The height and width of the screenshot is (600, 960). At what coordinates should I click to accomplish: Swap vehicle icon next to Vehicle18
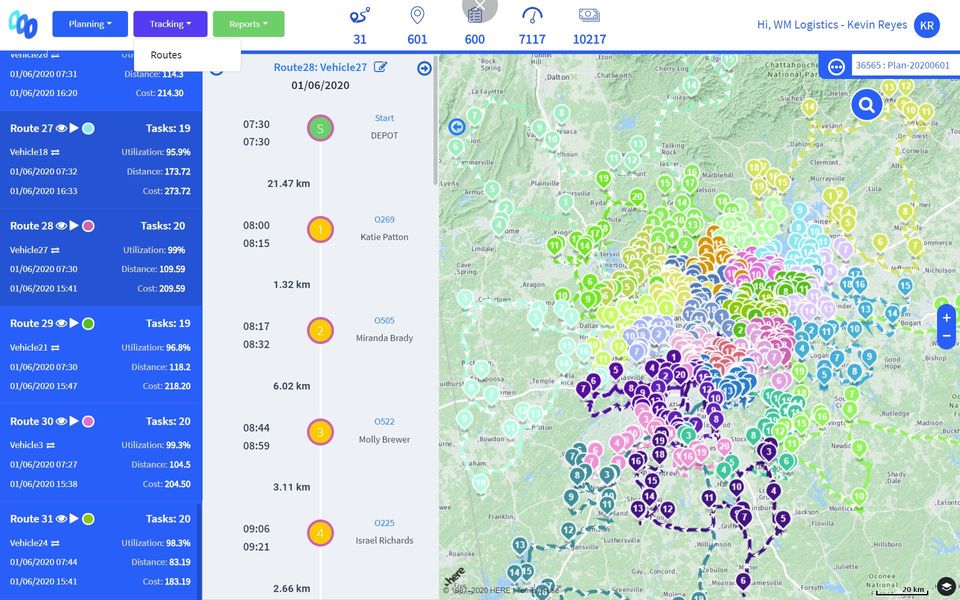[x=55, y=152]
